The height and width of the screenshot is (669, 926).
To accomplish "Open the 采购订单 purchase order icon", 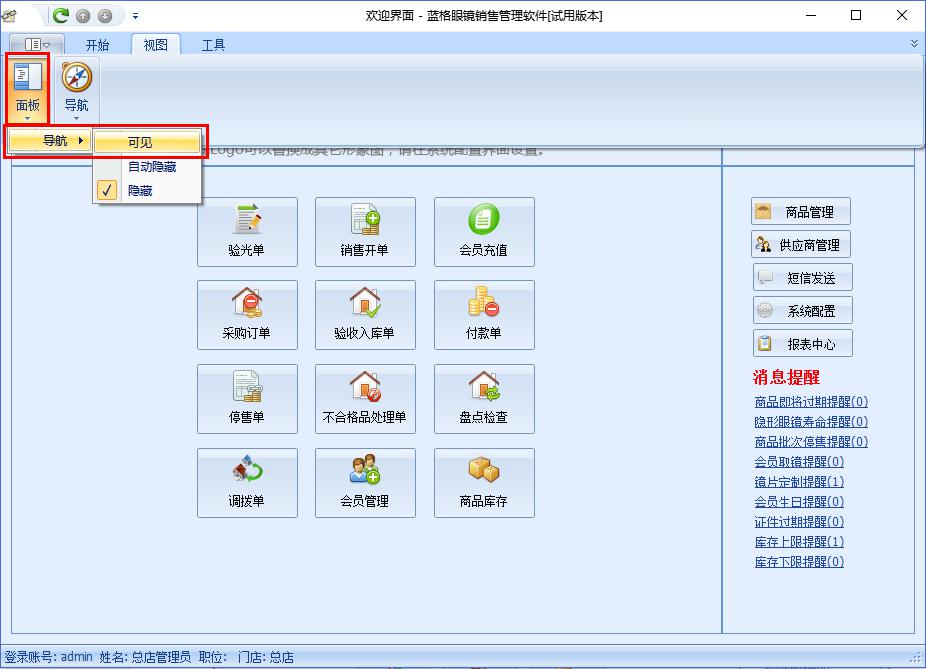I will pyautogui.click(x=247, y=315).
